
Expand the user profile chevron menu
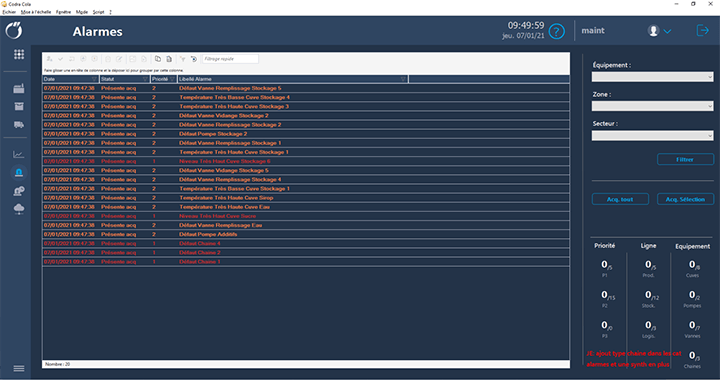667,31
